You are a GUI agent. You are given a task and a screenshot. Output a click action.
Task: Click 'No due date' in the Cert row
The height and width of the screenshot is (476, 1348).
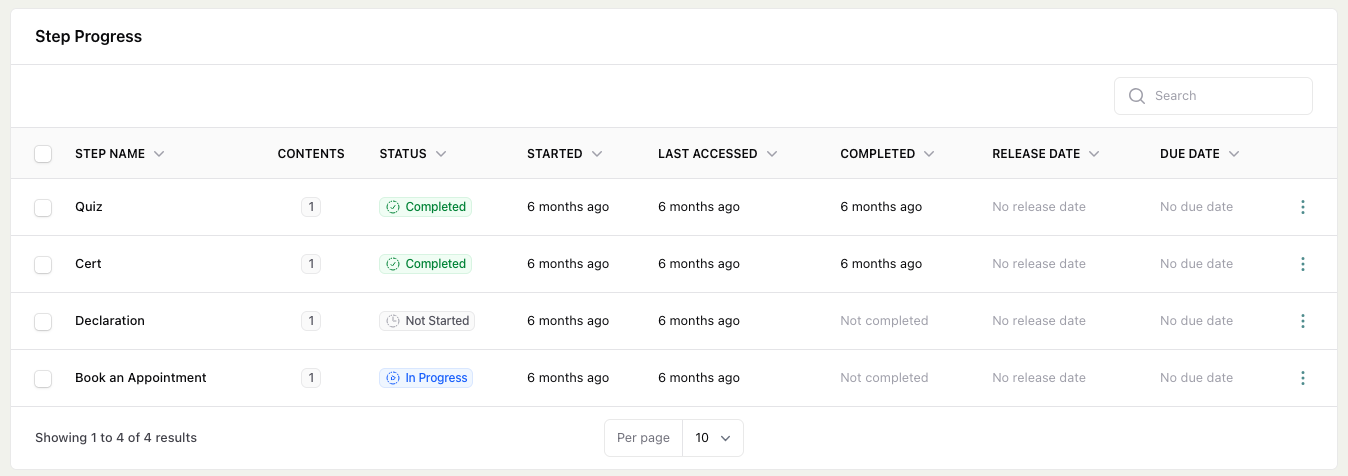pos(1196,264)
